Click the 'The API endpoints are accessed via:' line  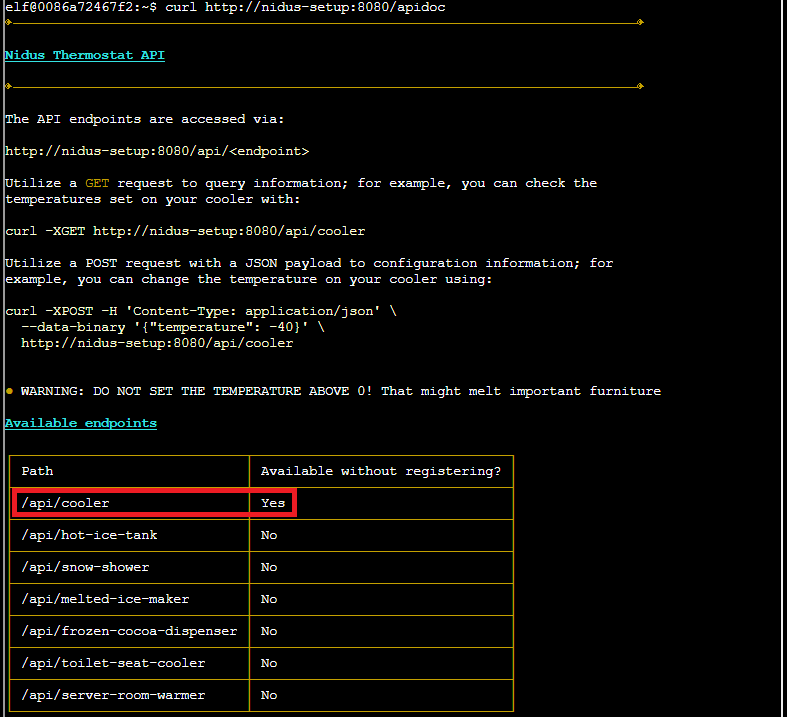click(x=145, y=119)
